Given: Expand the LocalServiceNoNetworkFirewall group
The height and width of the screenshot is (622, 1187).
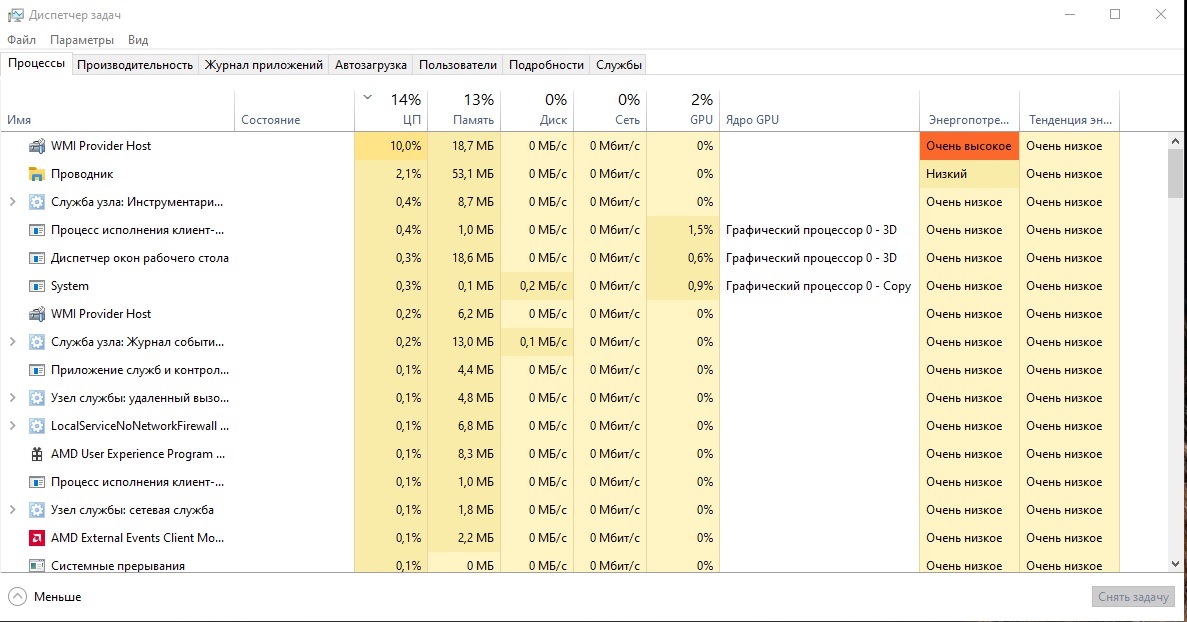Looking at the screenshot, I should coord(12,426).
